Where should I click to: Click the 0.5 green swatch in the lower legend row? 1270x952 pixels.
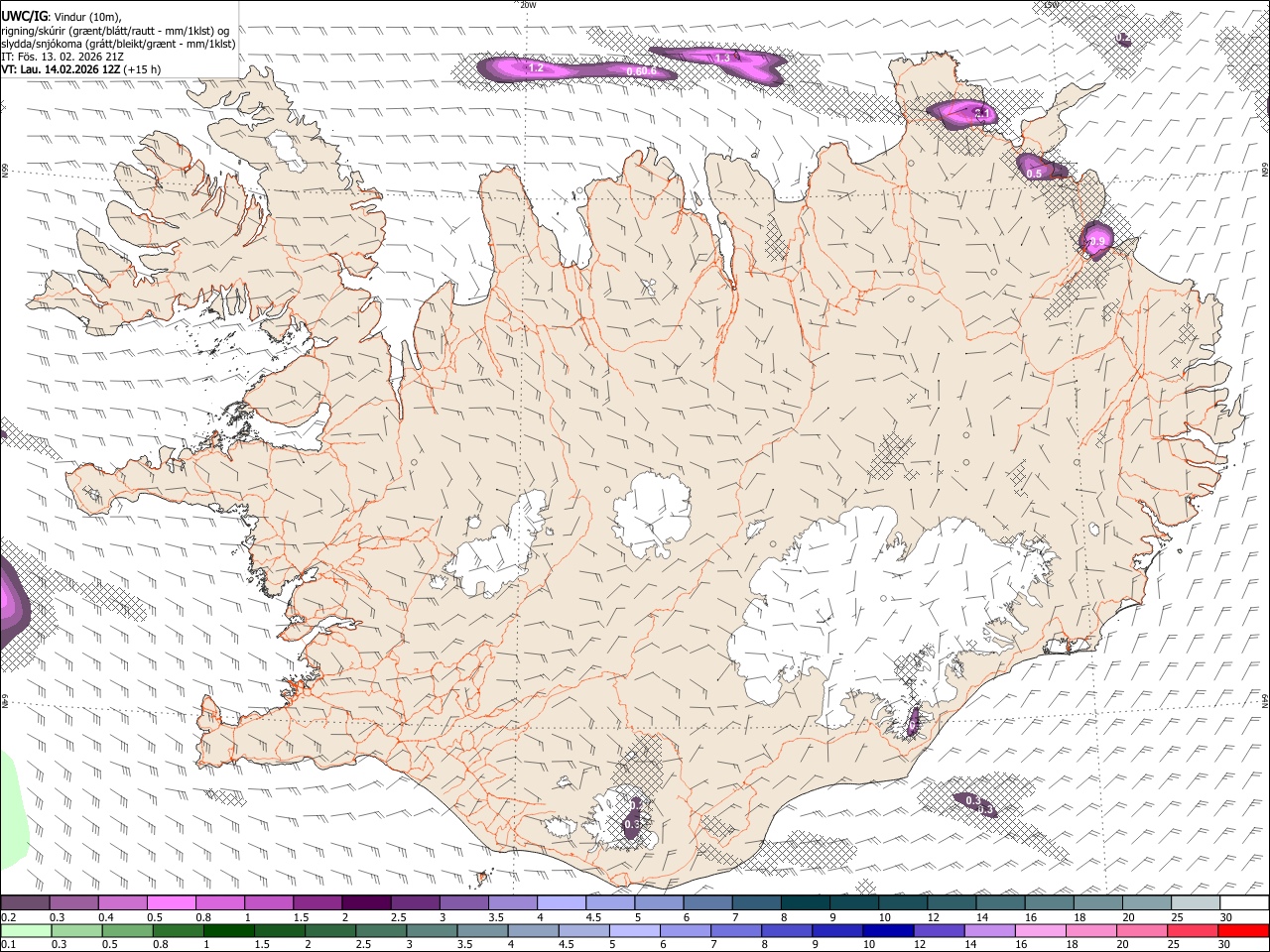[x=127, y=930]
